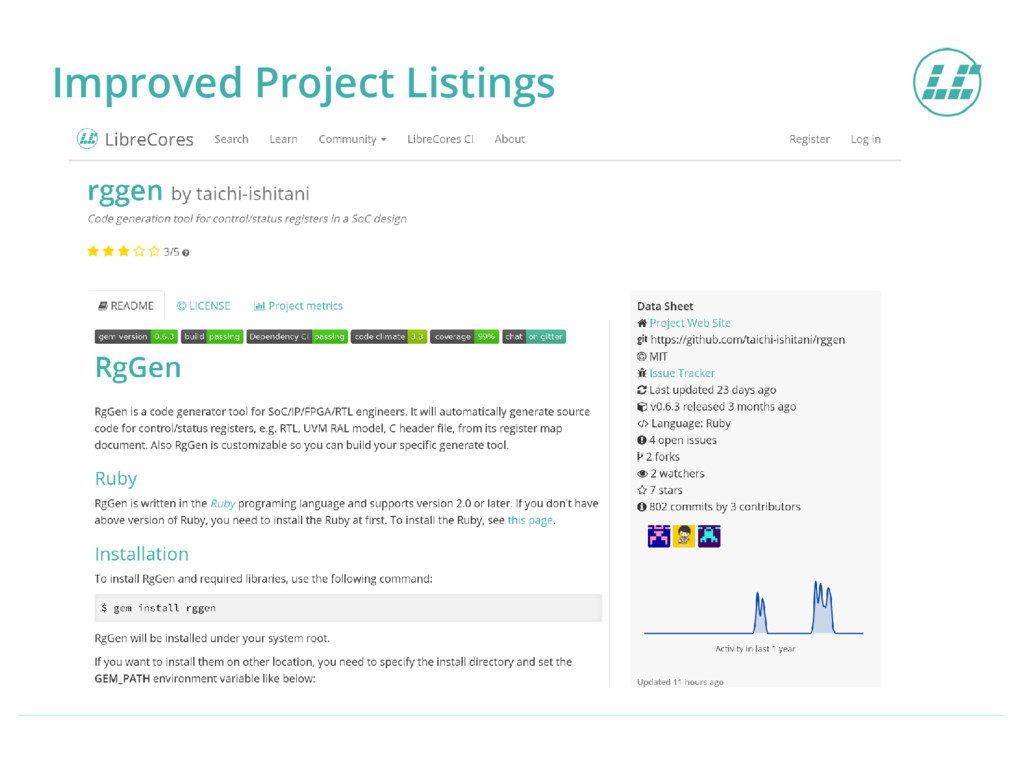
Task: Click the rating help question icon
Action: point(186,253)
